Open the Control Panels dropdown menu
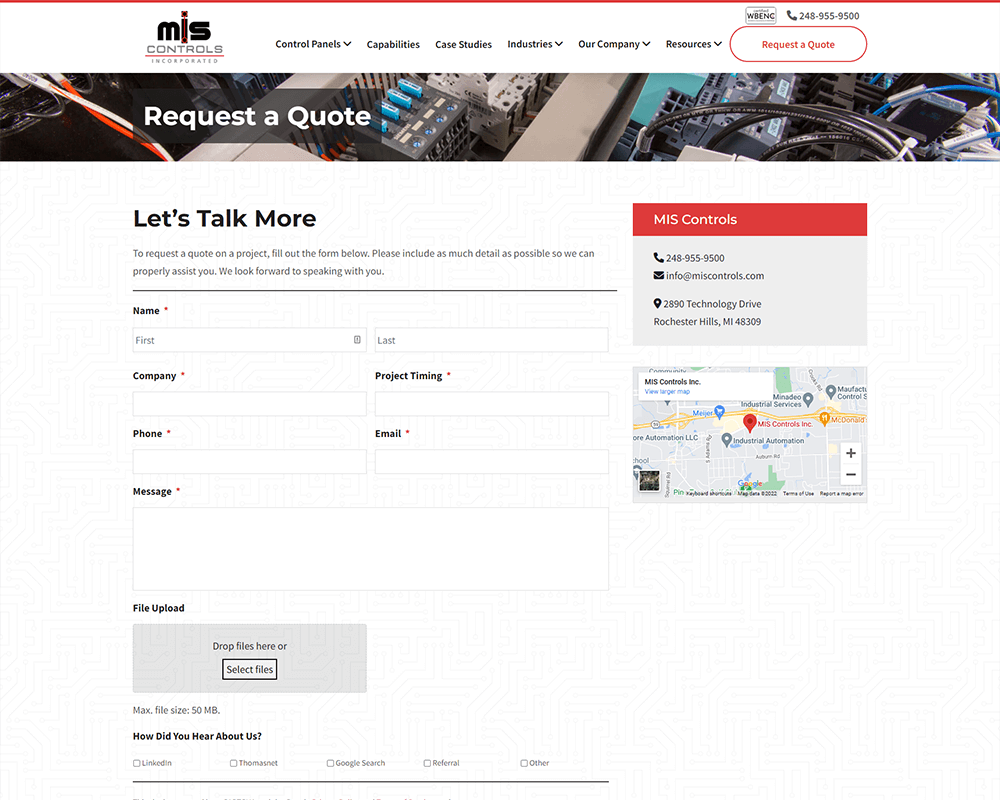Screen dimensions: 1000x800 (313, 44)
